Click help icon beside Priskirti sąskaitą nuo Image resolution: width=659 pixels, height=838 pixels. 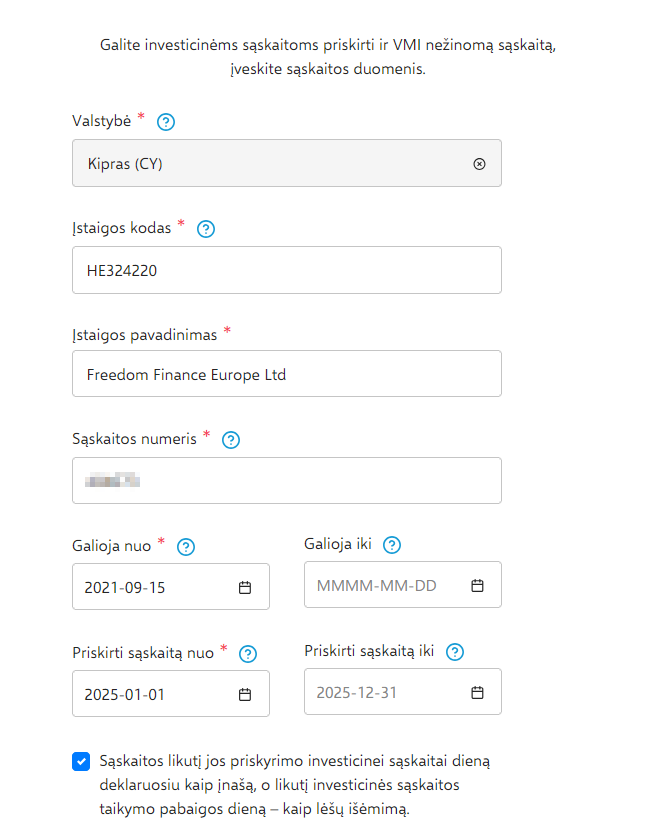point(248,654)
